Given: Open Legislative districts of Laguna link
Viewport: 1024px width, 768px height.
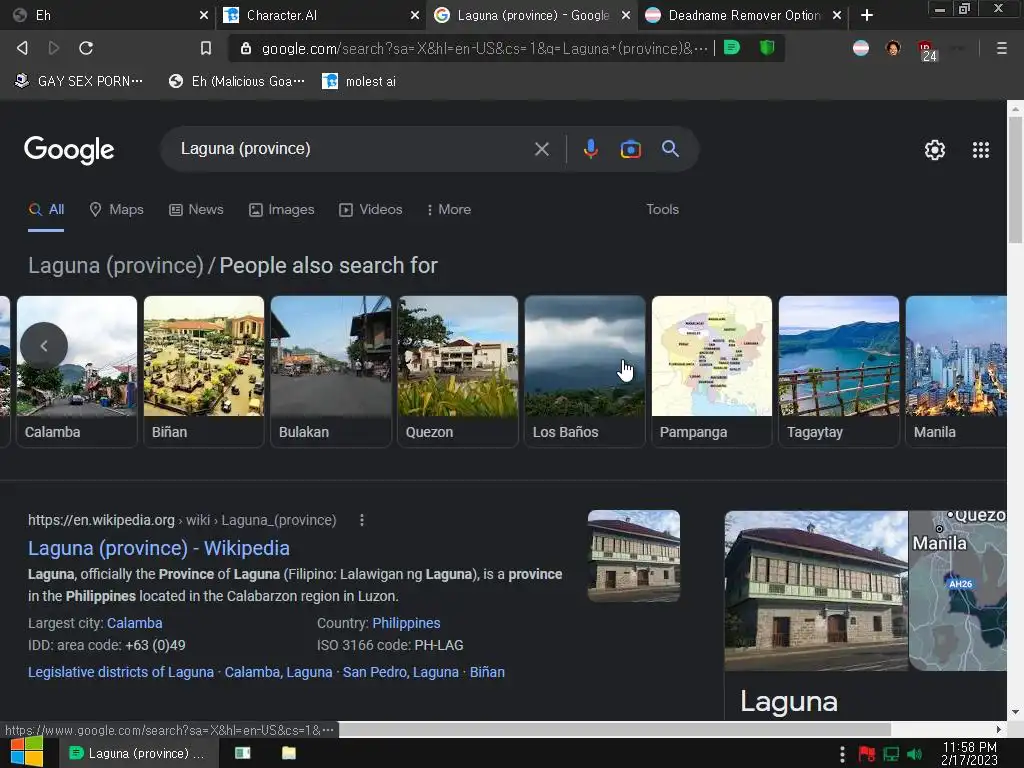Looking at the screenshot, I should point(121,672).
